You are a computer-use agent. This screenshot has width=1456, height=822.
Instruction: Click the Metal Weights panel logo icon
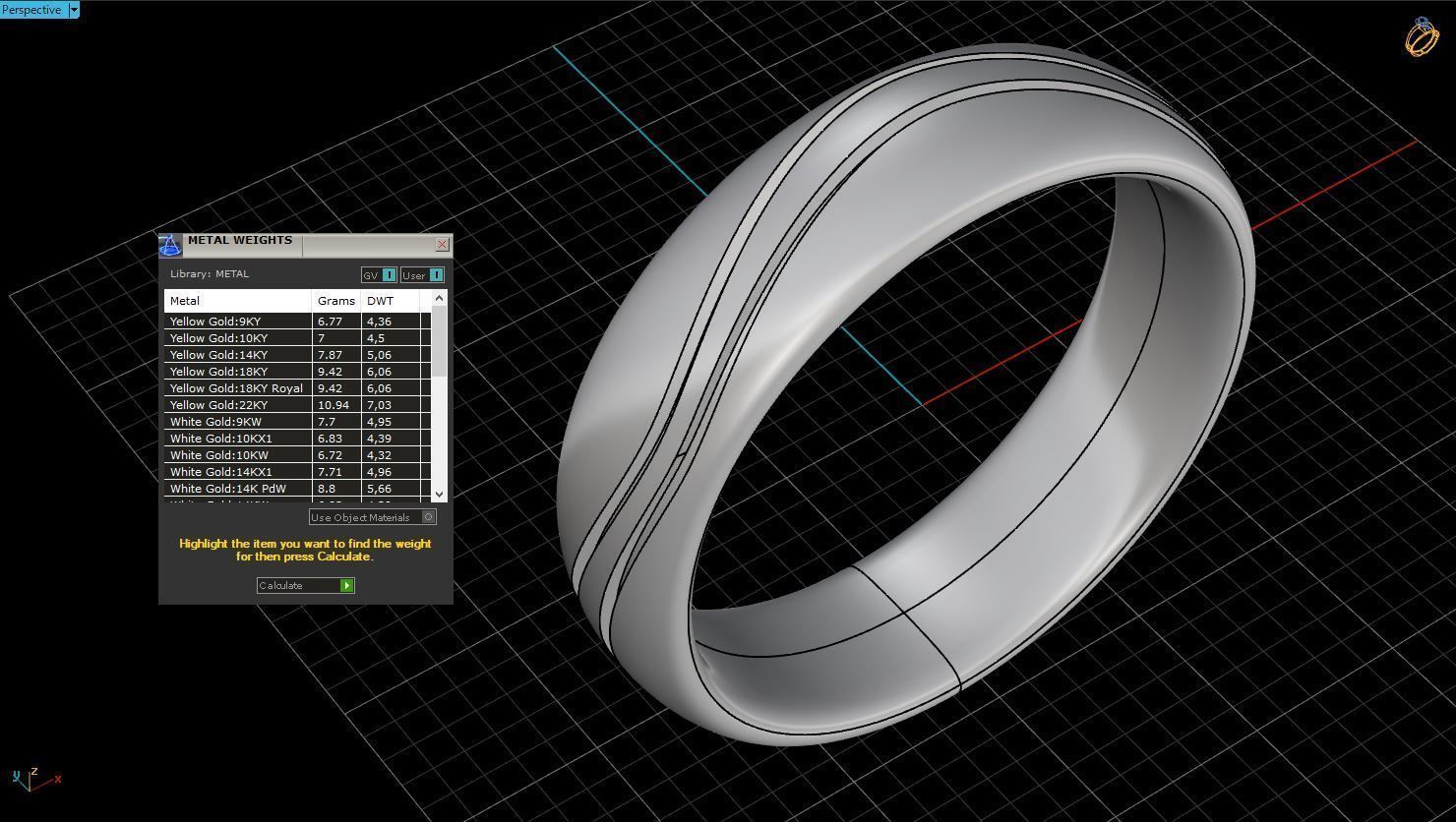click(x=169, y=245)
